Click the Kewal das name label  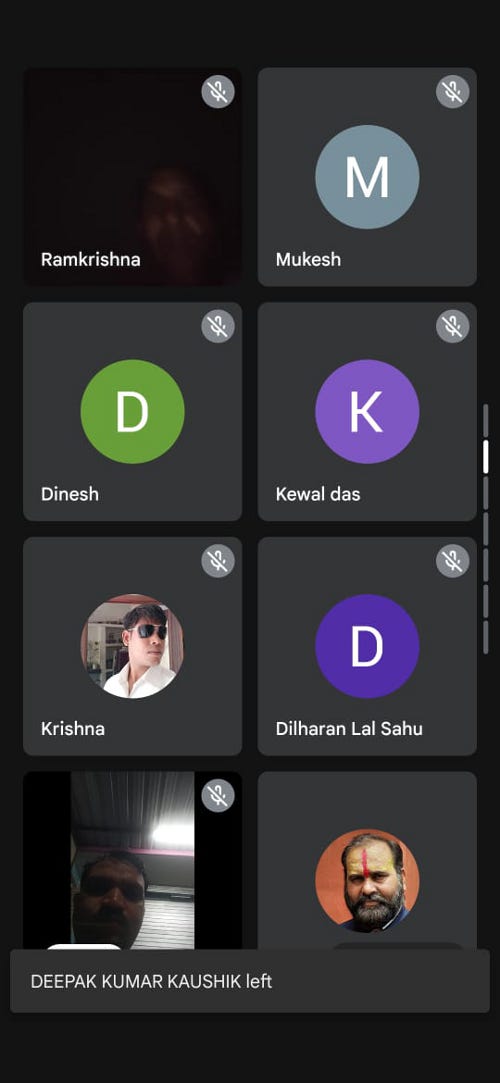(318, 494)
